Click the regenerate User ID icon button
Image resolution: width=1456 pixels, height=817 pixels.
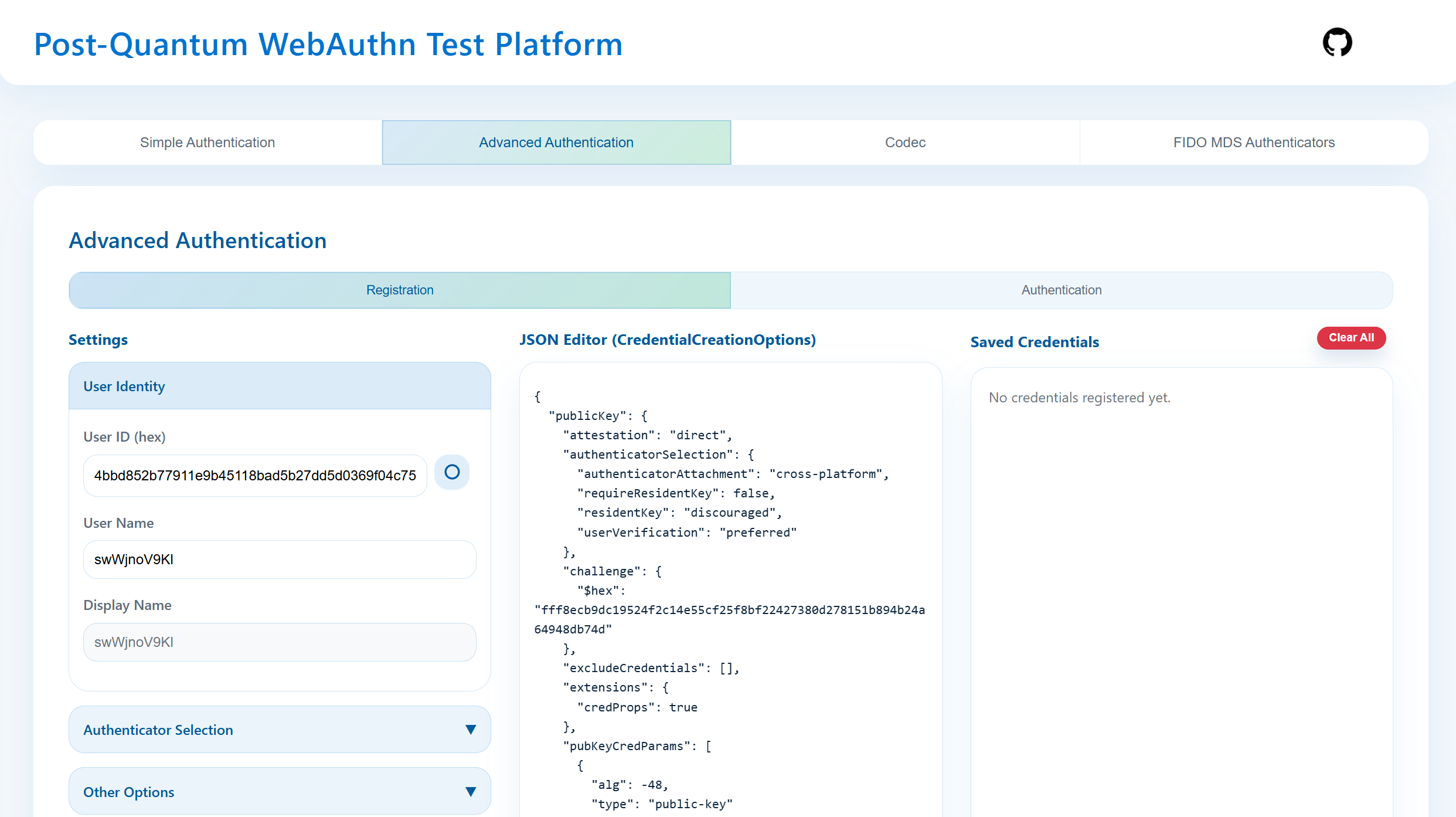452,472
